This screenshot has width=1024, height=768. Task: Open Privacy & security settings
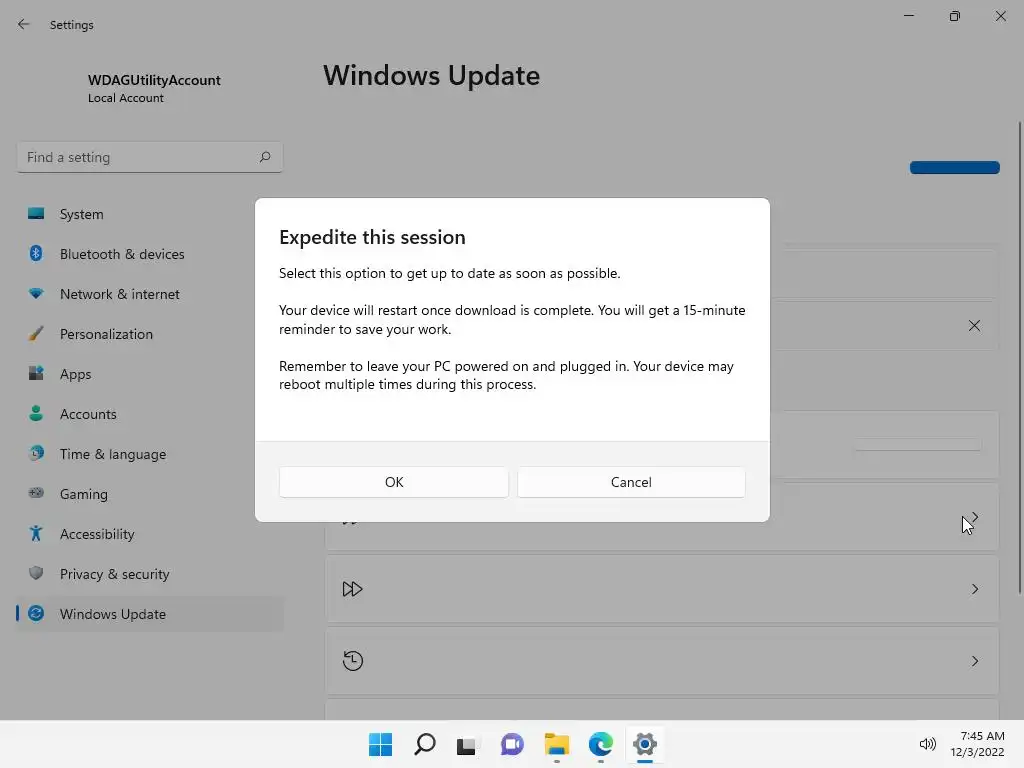tap(150, 574)
